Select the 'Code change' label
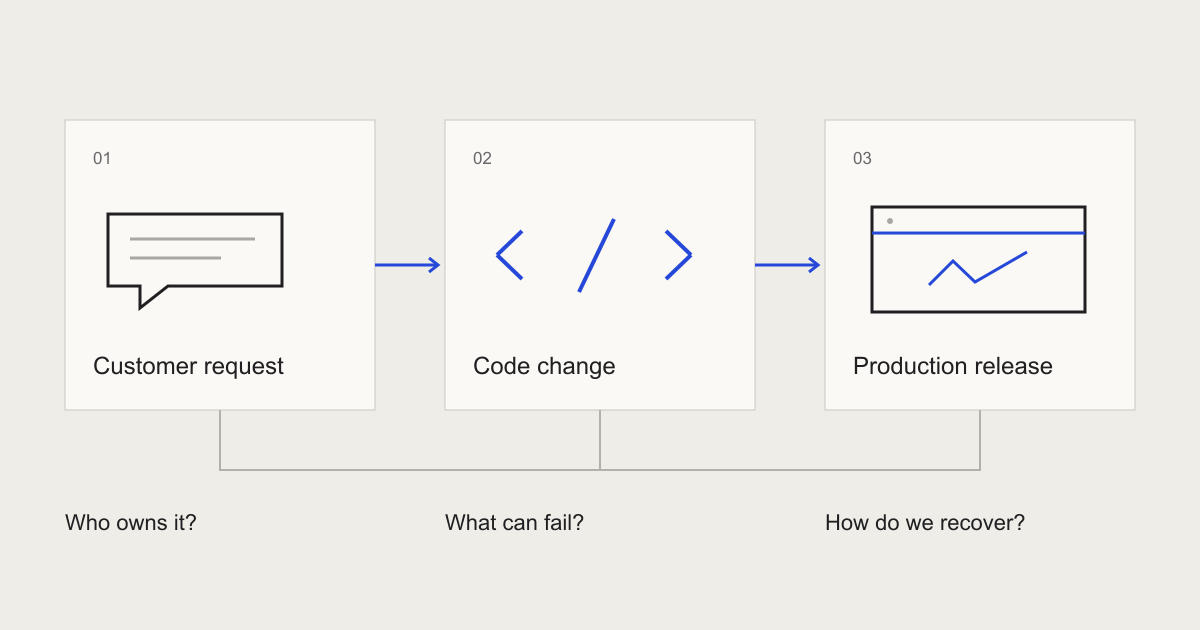Image resolution: width=1200 pixels, height=630 pixels. pos(544,366)
